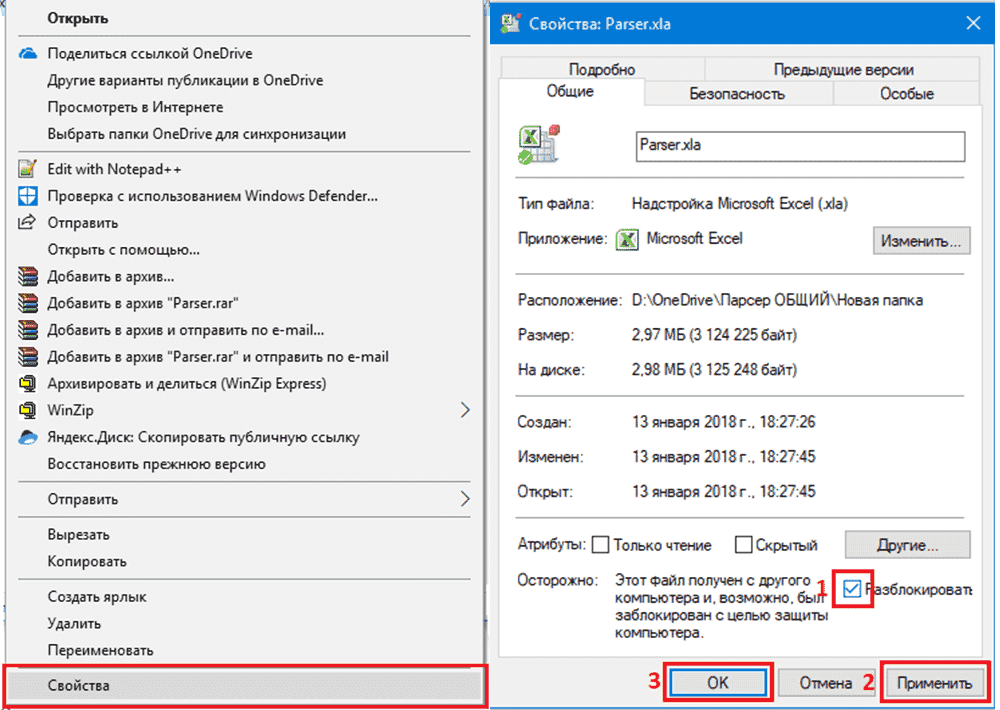Click the Применить button
The height and width of the screenshot is (710, 1000).
point(934,682)
